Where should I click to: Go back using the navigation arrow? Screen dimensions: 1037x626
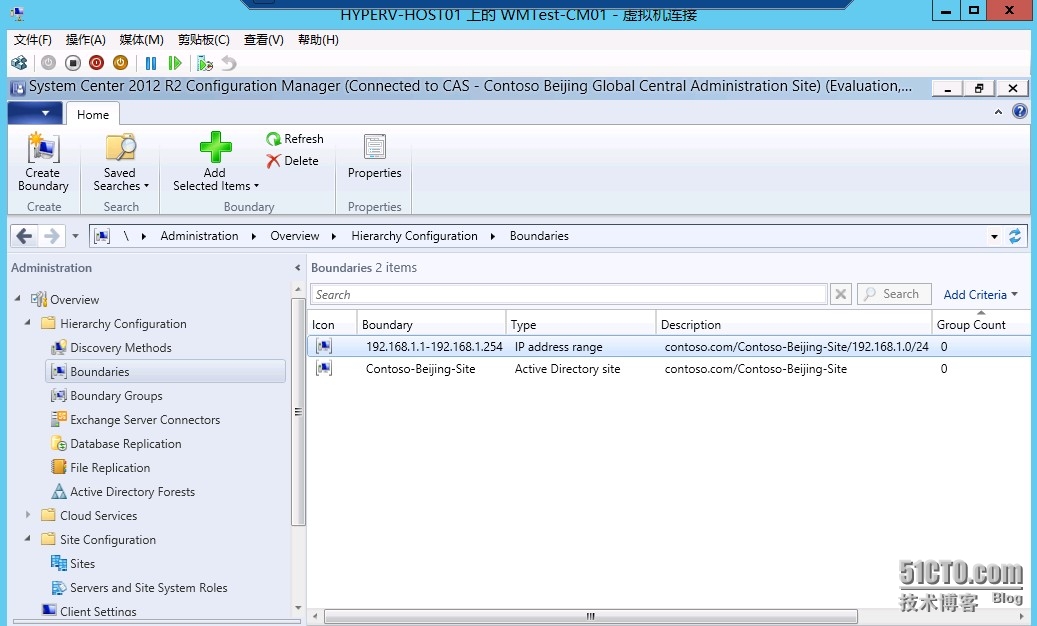tap(24, 236)
